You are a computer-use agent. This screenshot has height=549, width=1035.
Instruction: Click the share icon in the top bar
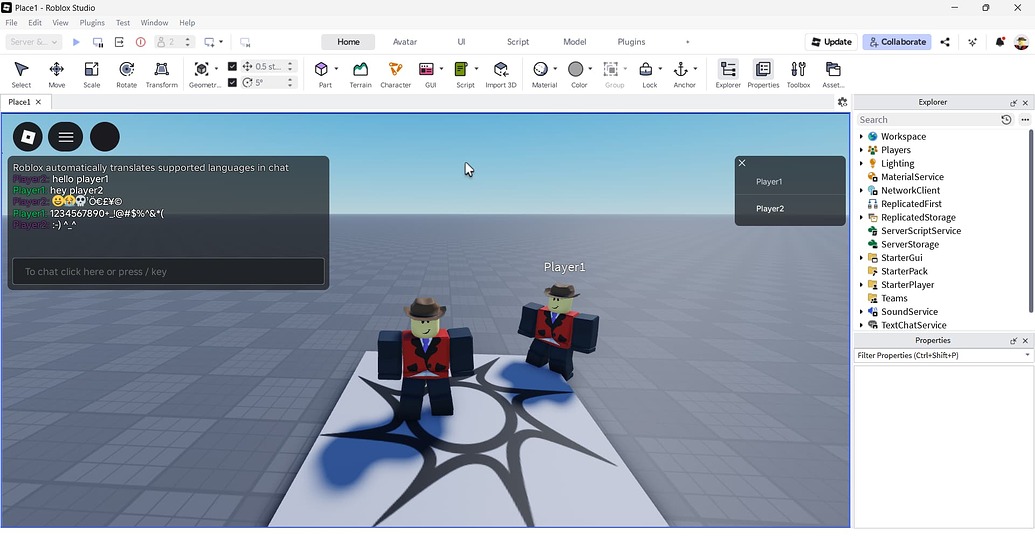tap(945, 42)
